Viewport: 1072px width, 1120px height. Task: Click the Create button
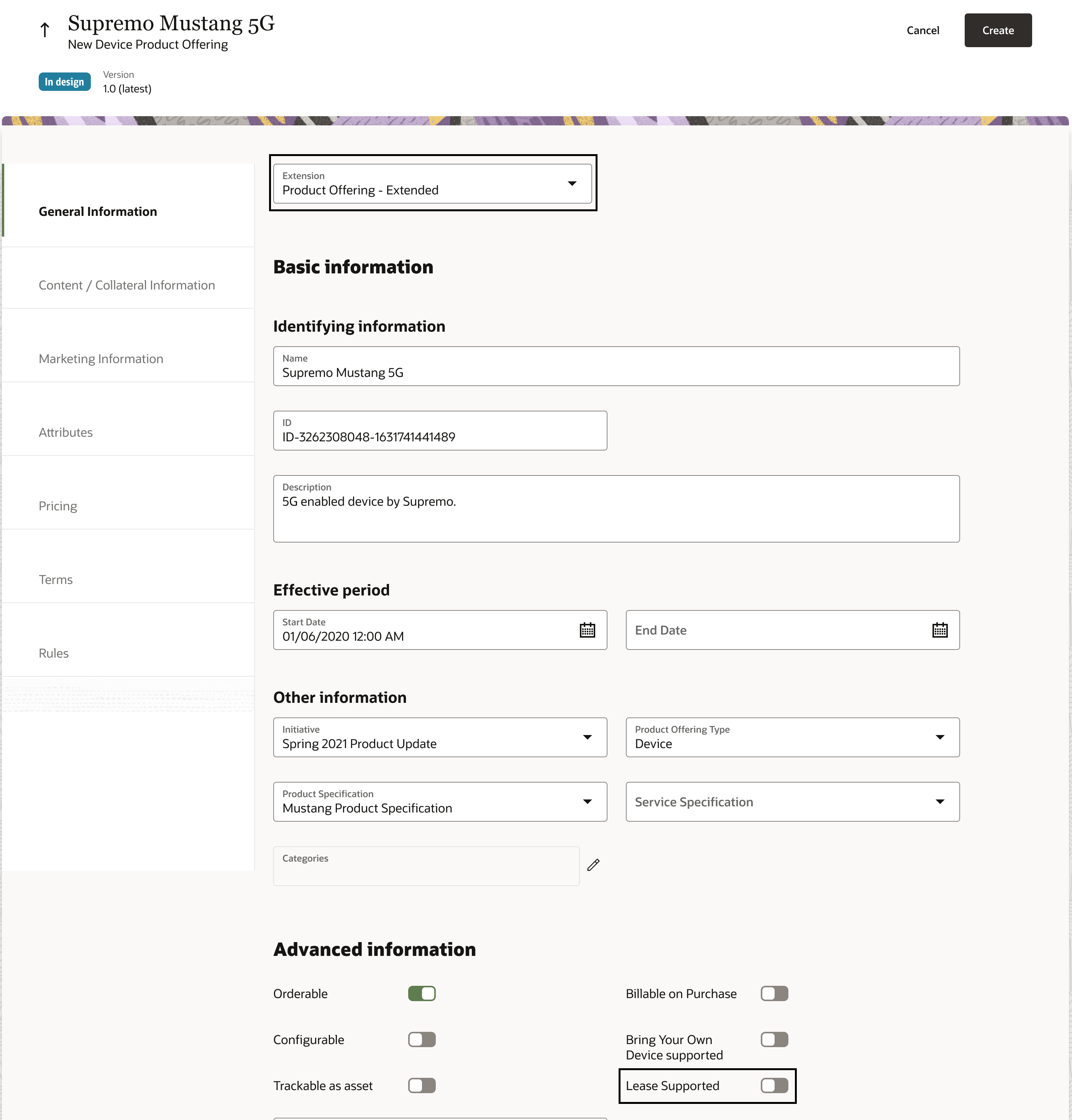(x=998, y=30)
